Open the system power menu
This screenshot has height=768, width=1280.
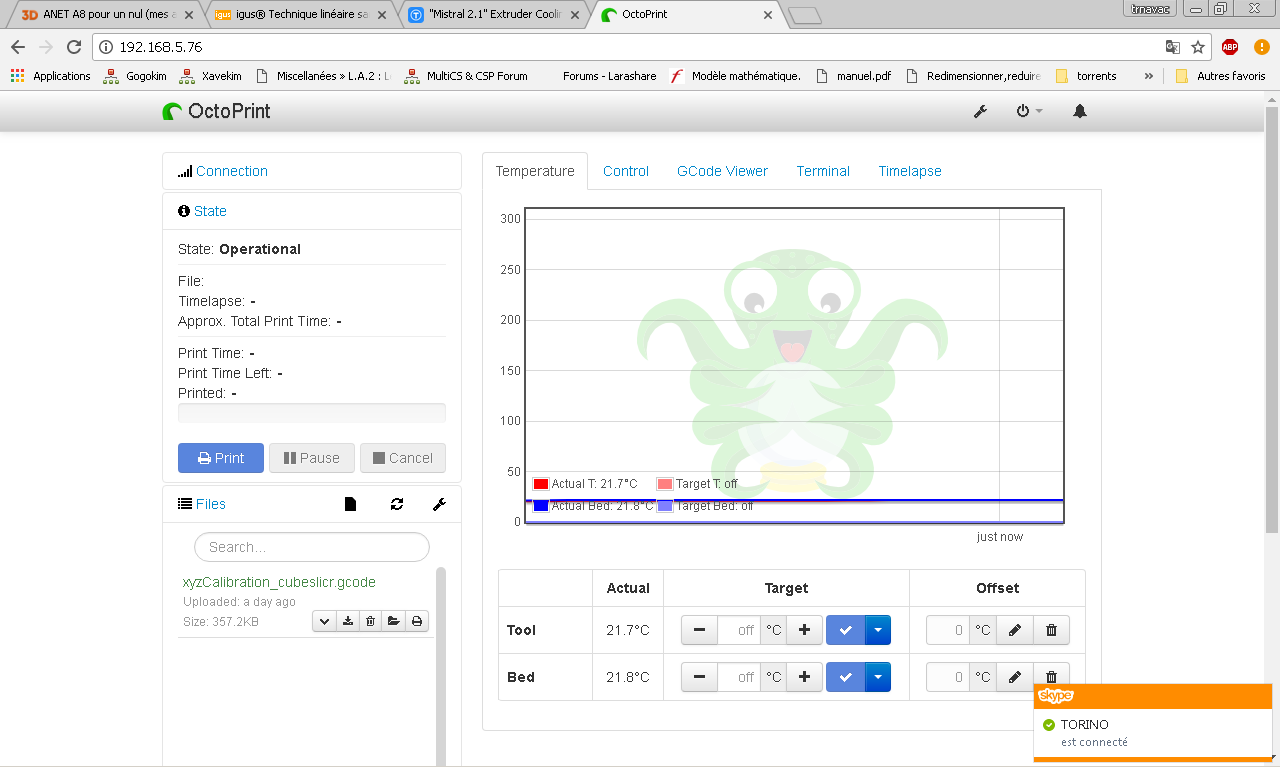coord(1029,111)
